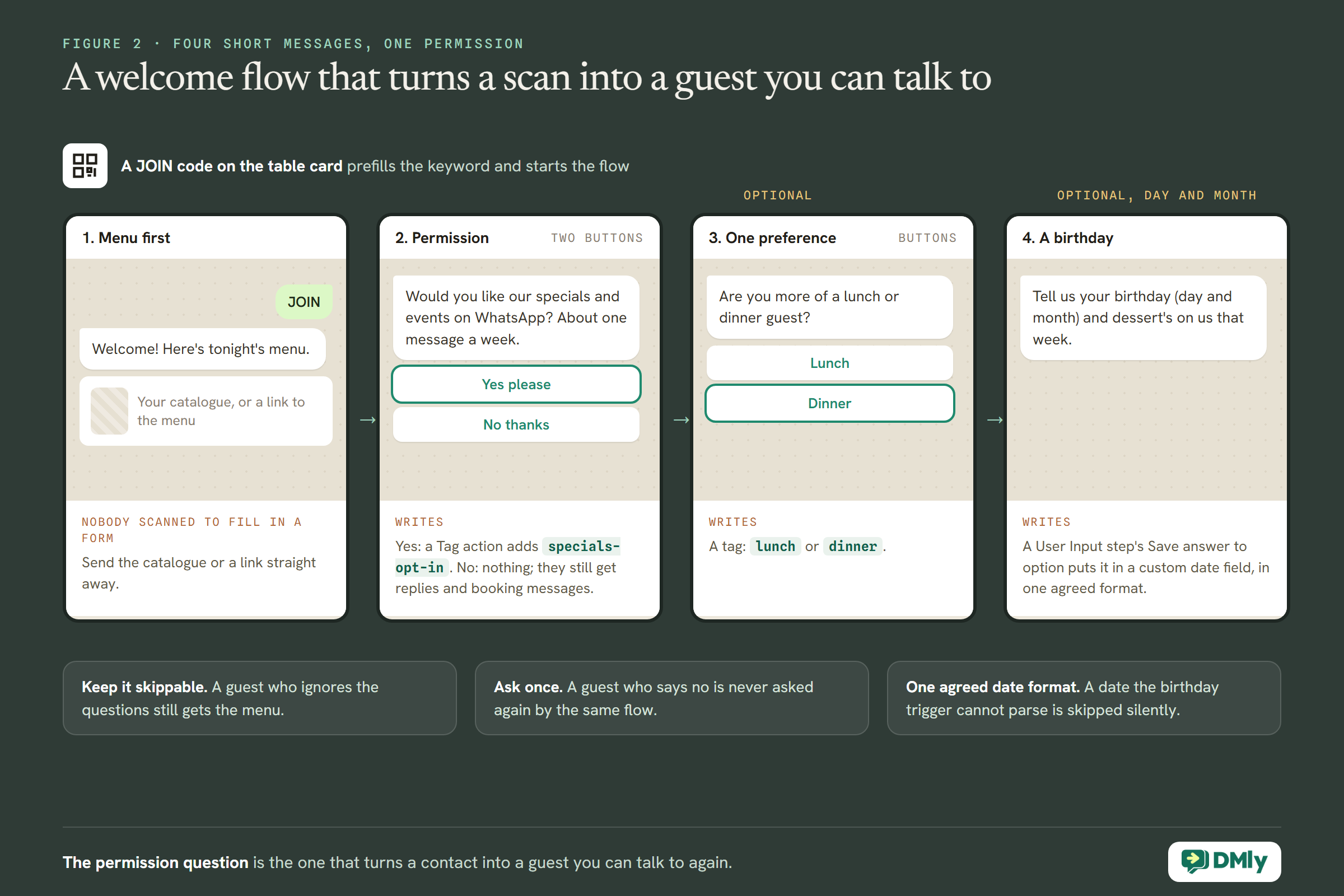Click the 'Keep it skippable.' note

point(259,698)
